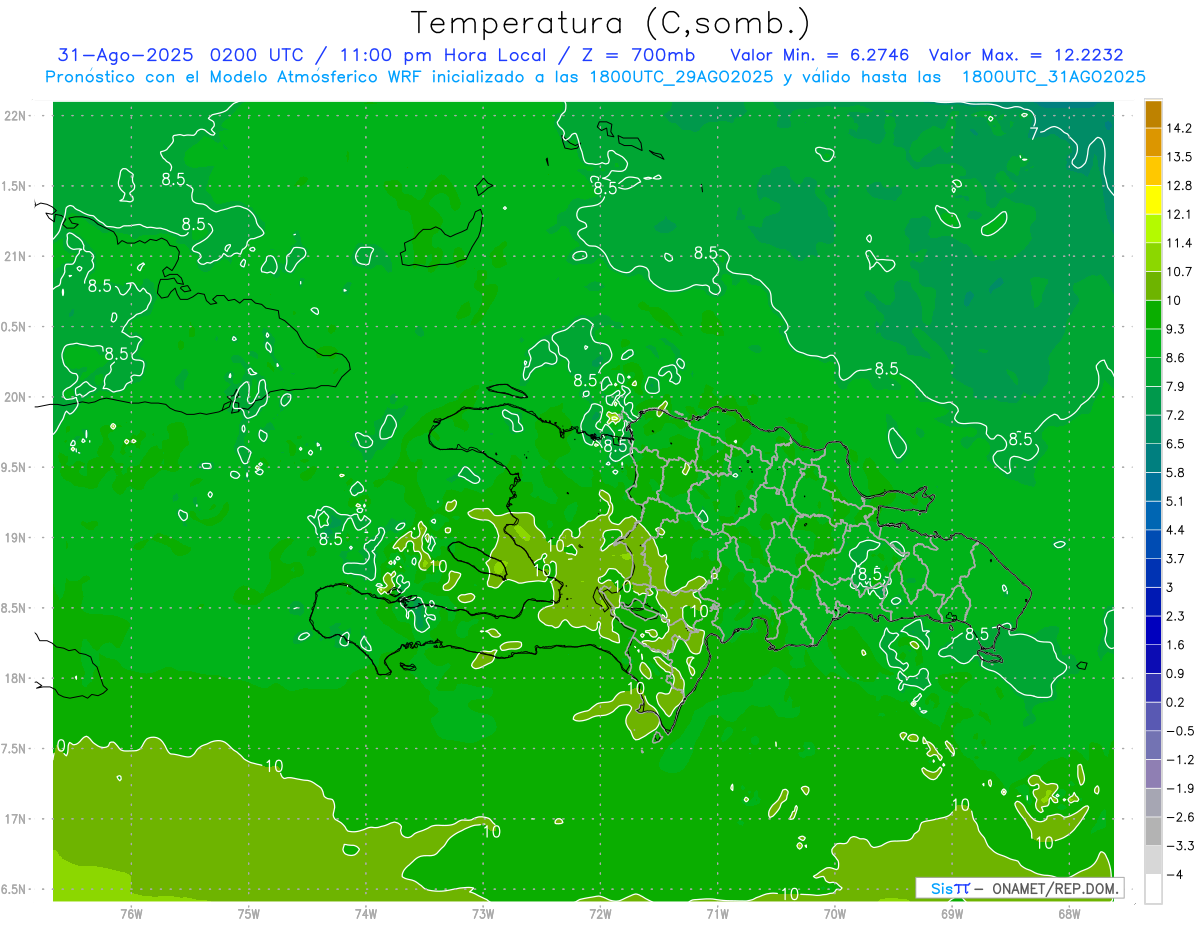Click the contour label '7' on the map
Screen dimensions: 1200x927
[1035, 132]
